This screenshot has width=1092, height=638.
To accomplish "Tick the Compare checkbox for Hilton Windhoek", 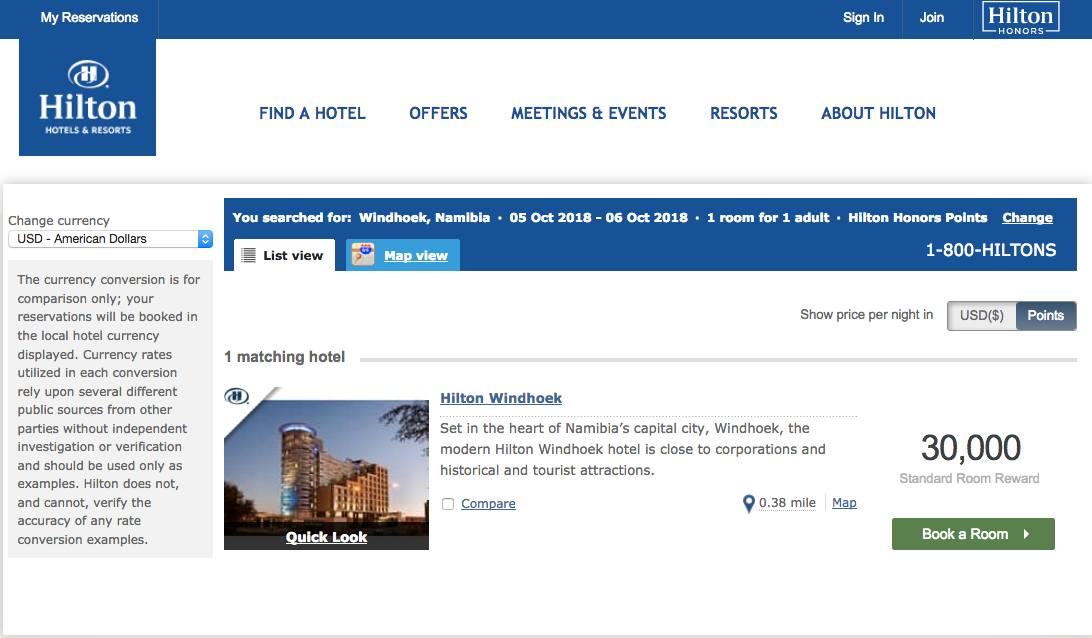I will 448,504.
